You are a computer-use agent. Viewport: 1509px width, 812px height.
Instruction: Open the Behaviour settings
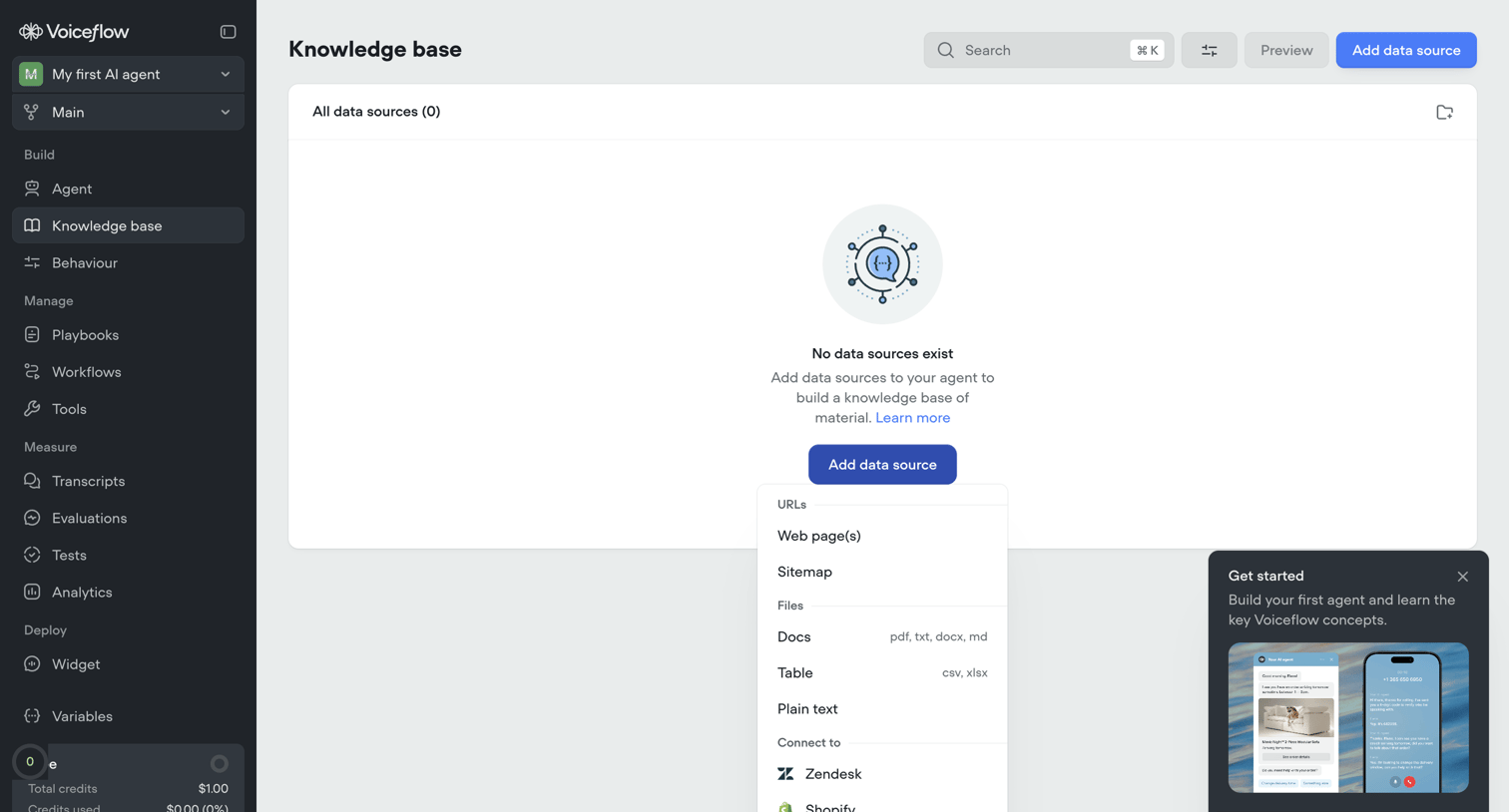point(128,262)
